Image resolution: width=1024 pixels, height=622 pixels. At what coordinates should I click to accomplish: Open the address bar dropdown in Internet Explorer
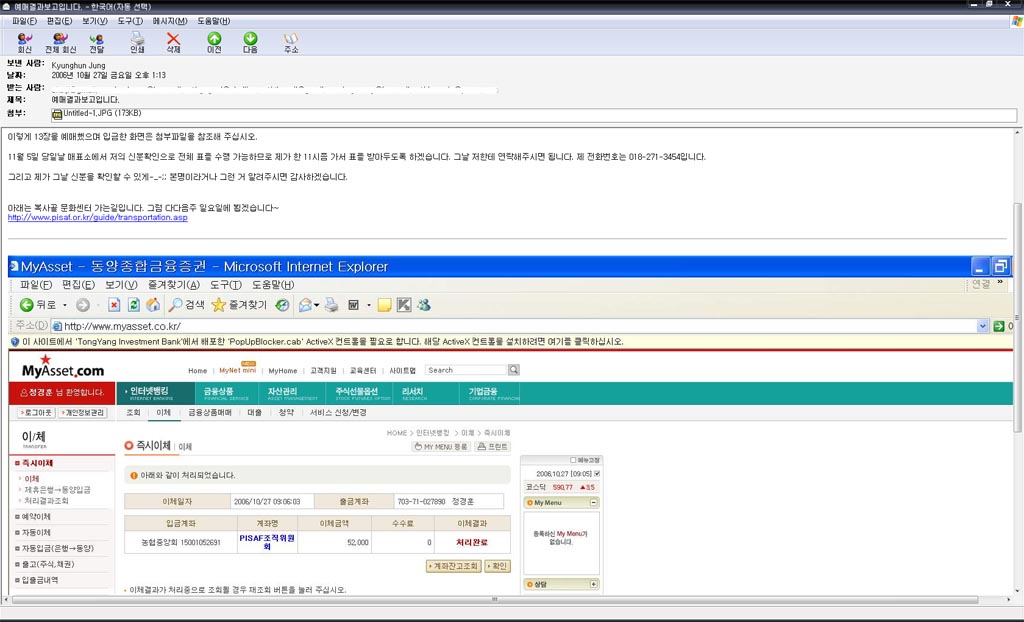click(x=982, y=326)
